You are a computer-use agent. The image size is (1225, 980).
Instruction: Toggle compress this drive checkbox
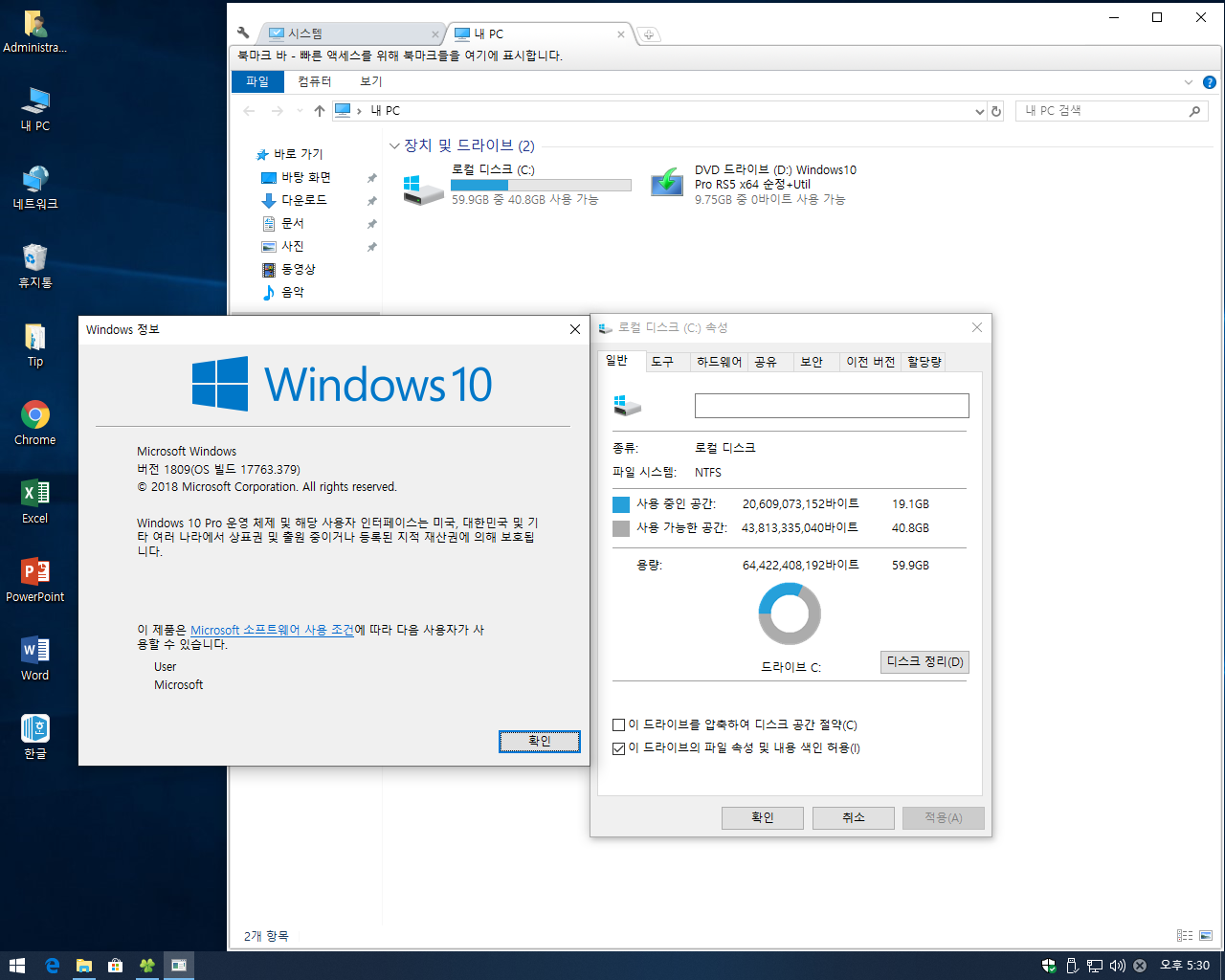click(x=619, y=725)
